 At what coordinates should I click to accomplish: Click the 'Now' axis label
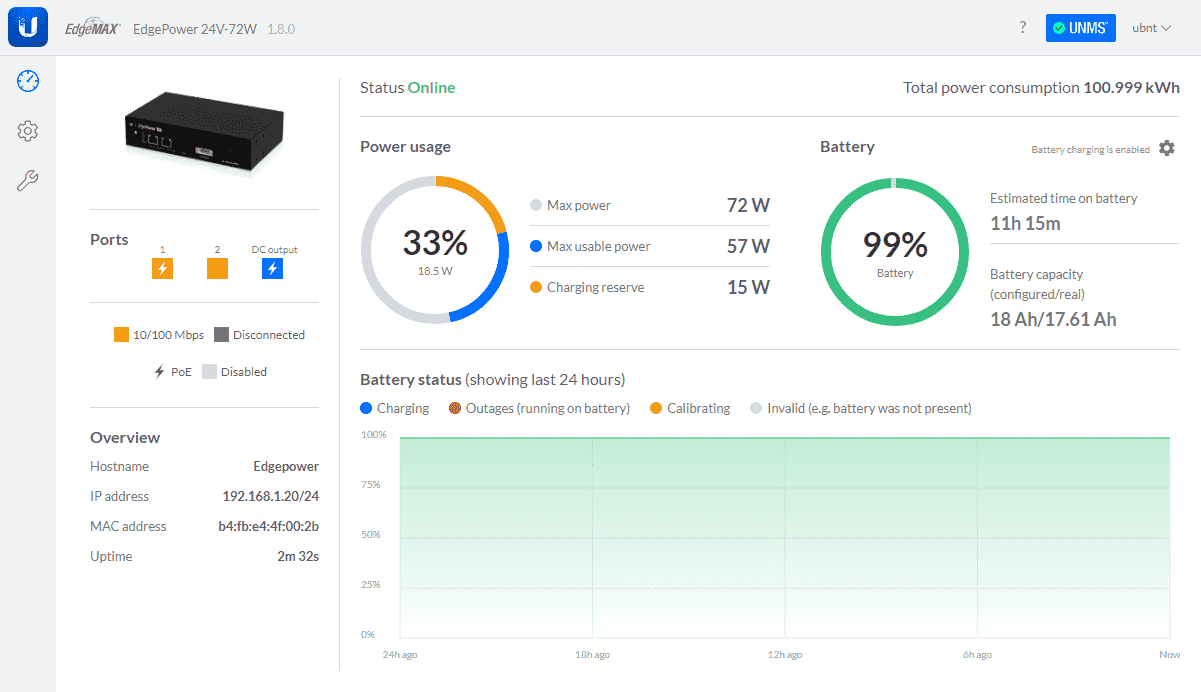coord(1169,655)
